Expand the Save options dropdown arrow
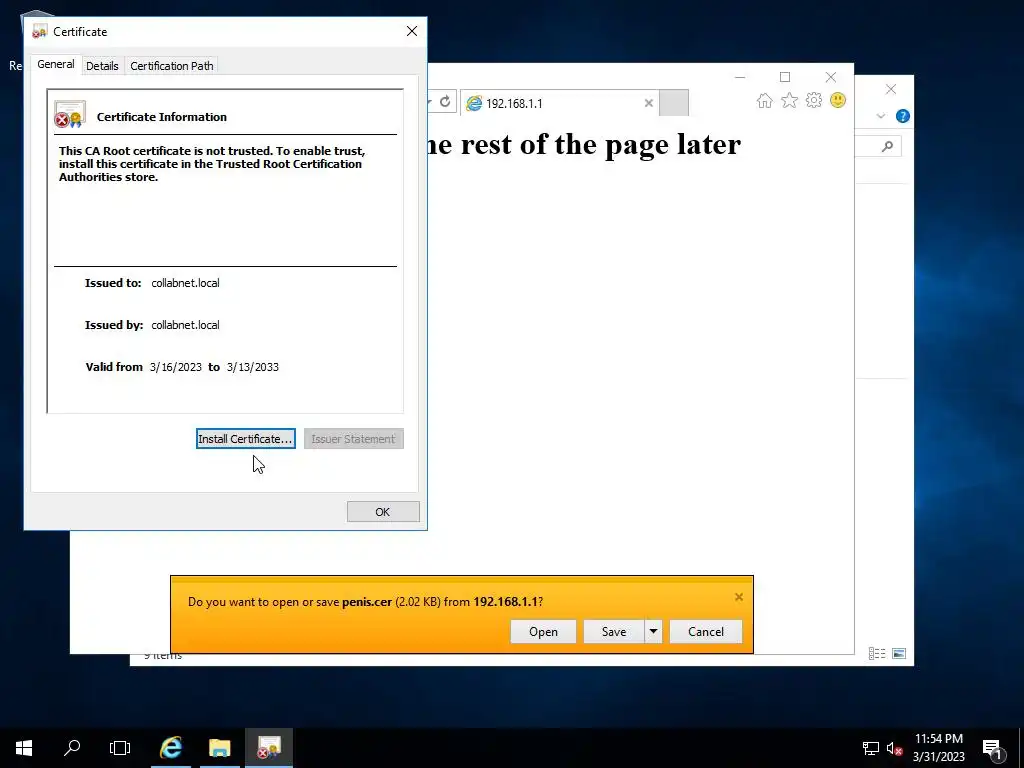Viewport: 1024px width, 768px height. point(653,632)
